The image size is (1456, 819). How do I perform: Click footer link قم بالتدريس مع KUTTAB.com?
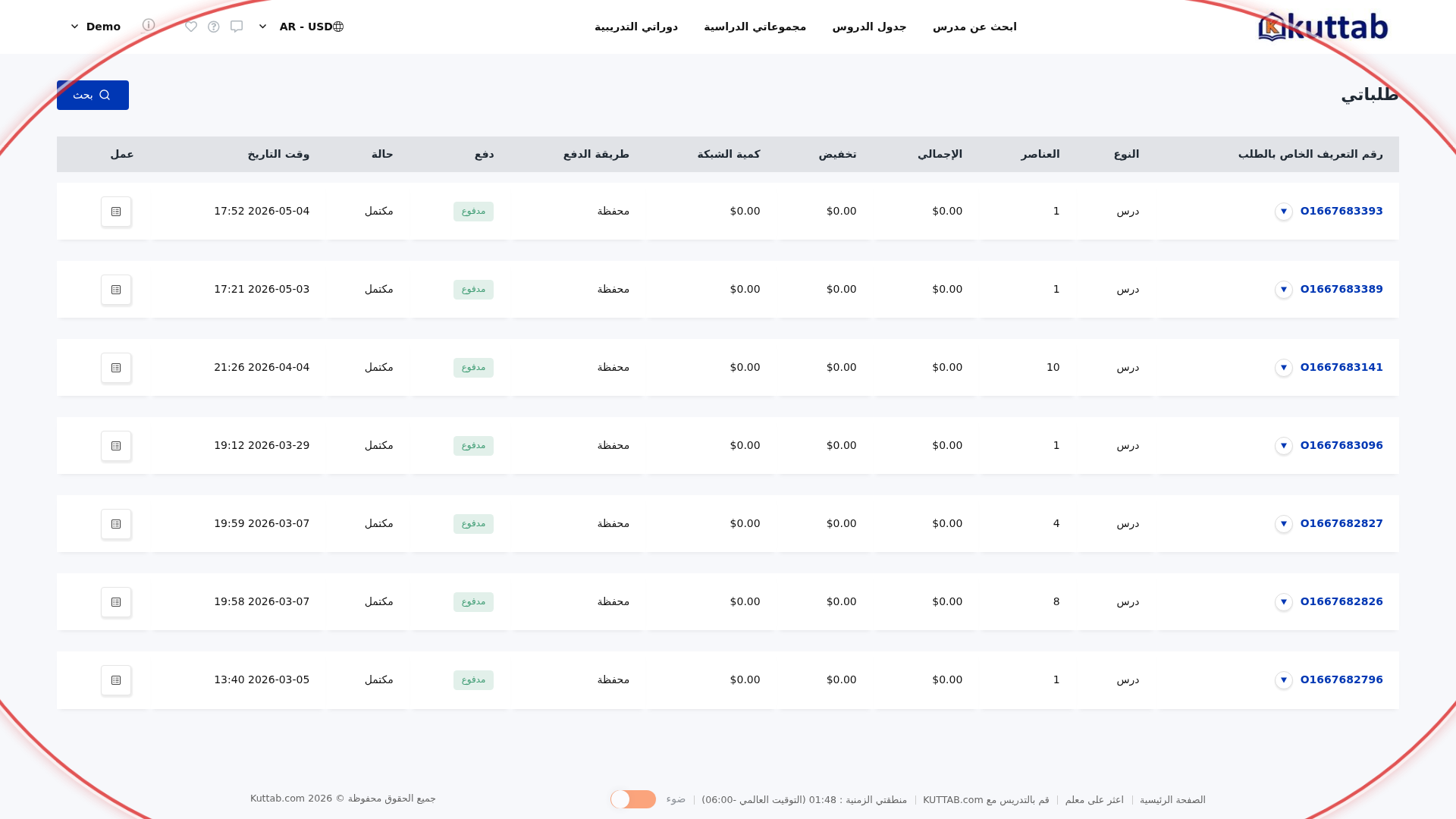986,800
